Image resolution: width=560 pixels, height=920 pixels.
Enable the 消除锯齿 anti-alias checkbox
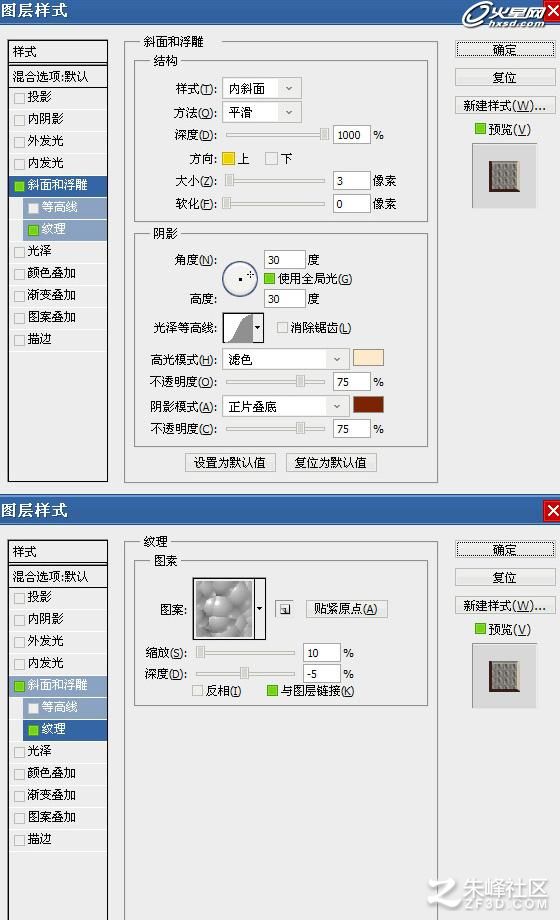tap(282, 327)
